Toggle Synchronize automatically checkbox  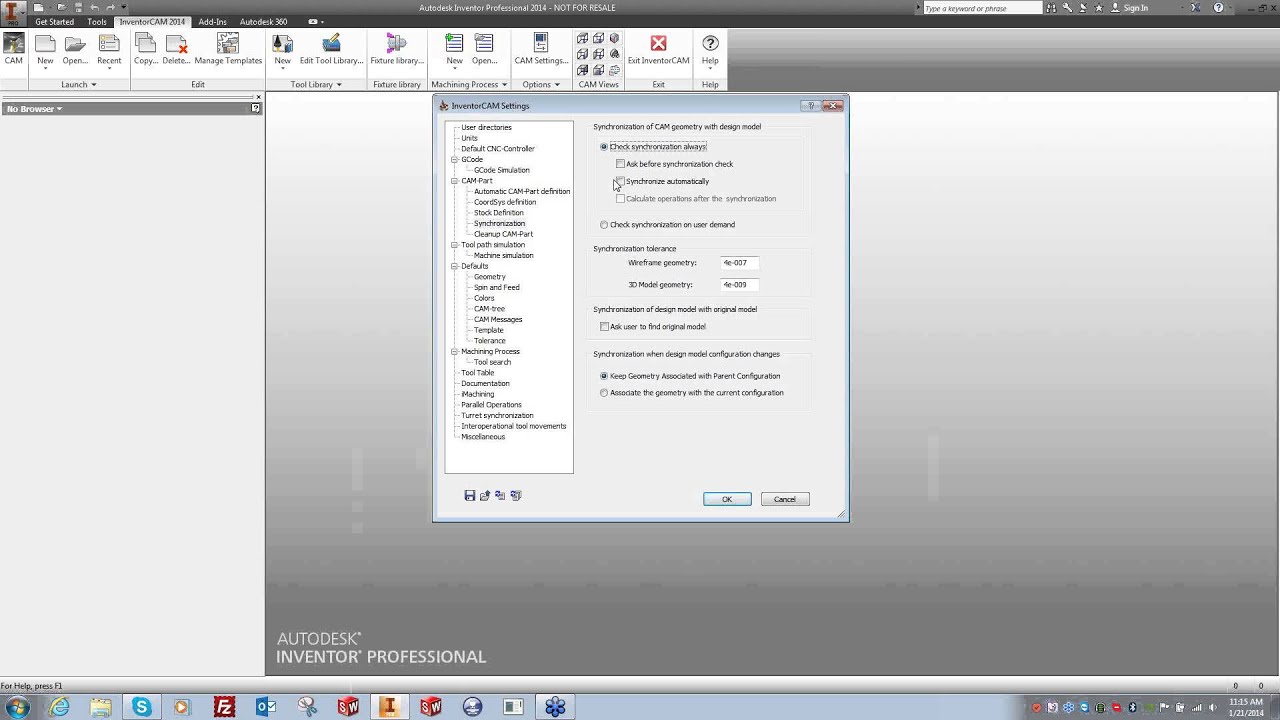click(x=620, y=181)
